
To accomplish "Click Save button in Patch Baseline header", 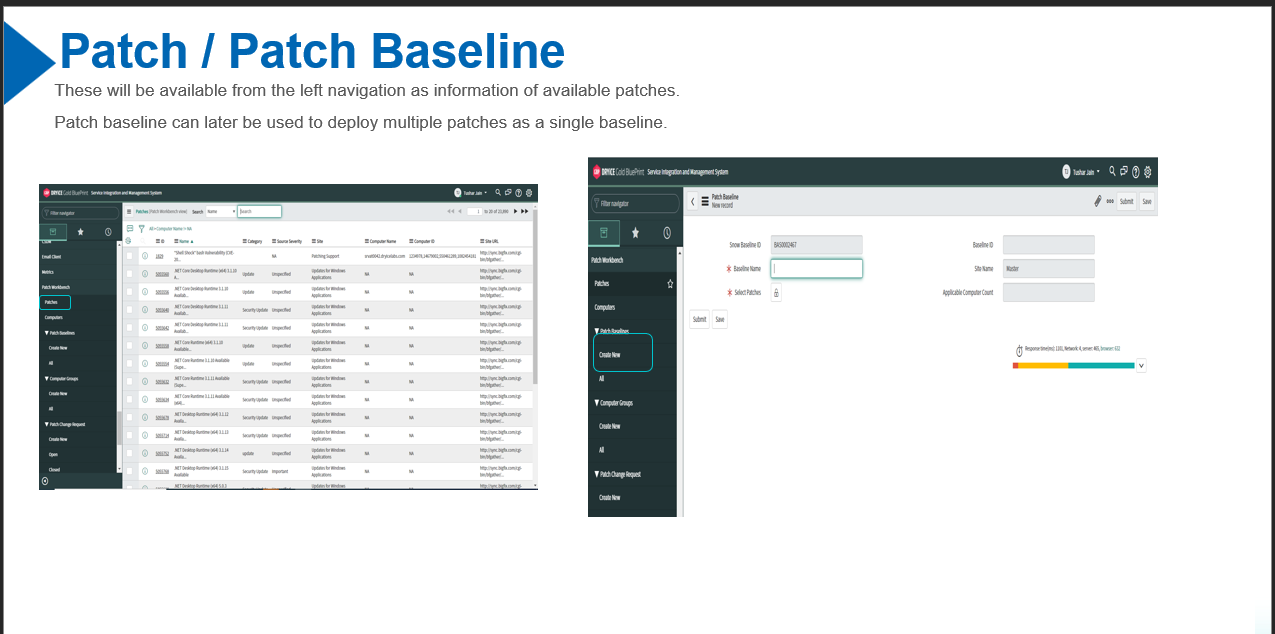I will (1146, 201).
